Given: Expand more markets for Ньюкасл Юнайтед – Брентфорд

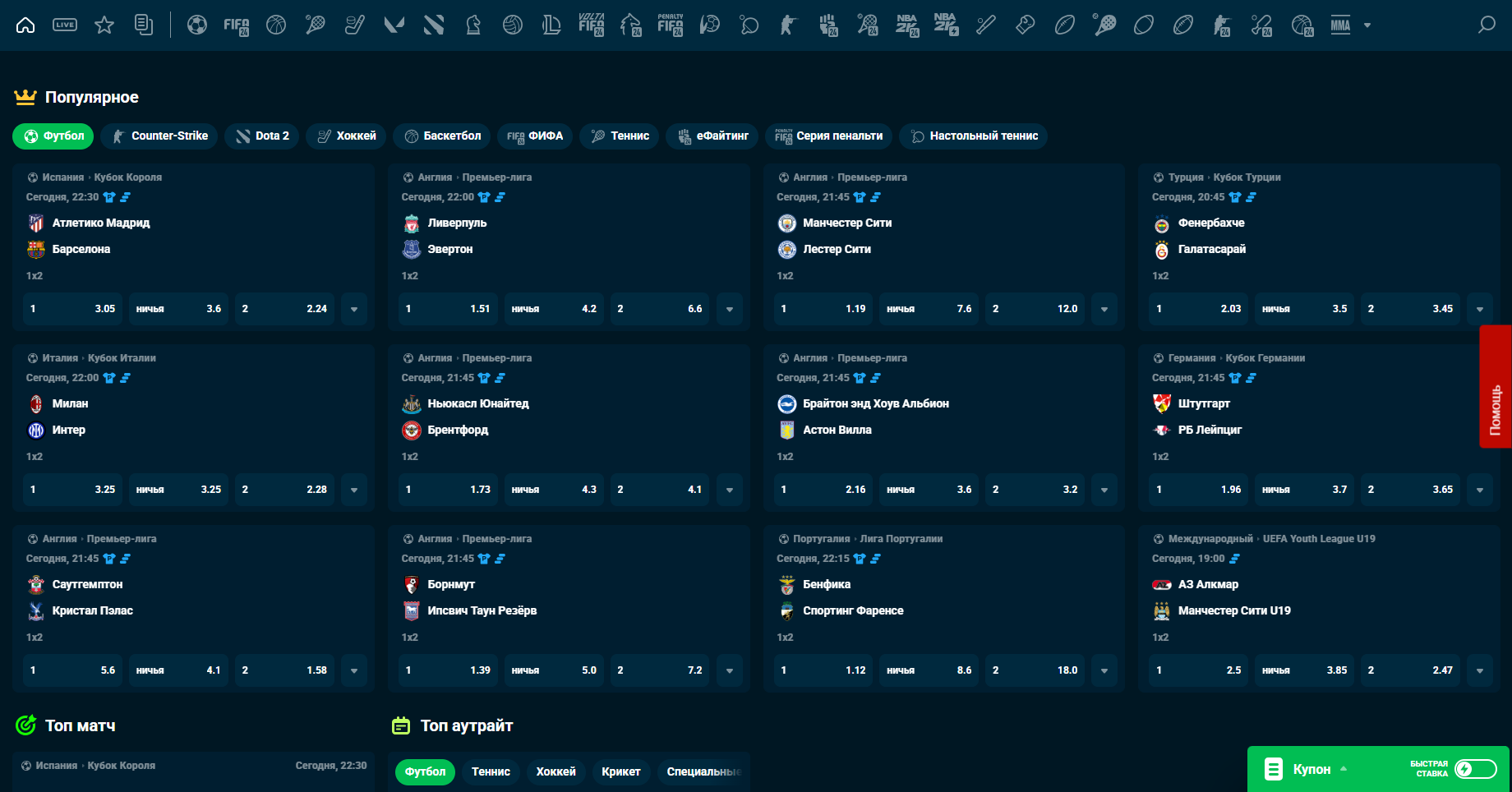Looking at the screenshot, I should click(730, 490).
